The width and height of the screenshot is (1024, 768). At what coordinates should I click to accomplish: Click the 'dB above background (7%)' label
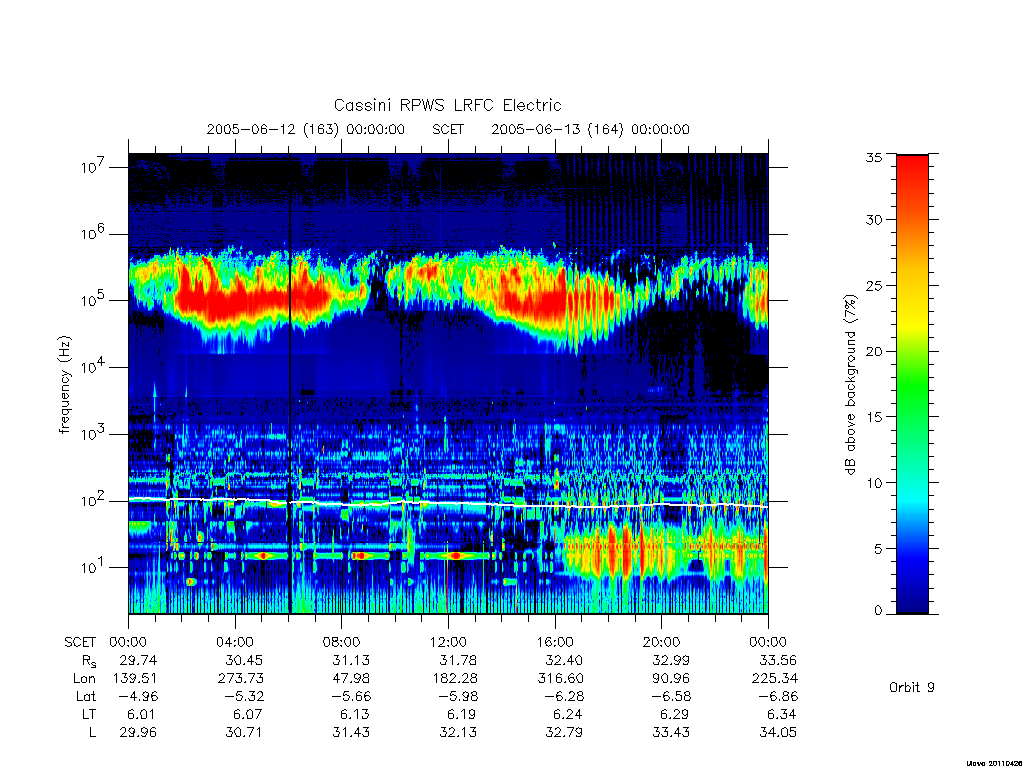click(x=850, y=385)
